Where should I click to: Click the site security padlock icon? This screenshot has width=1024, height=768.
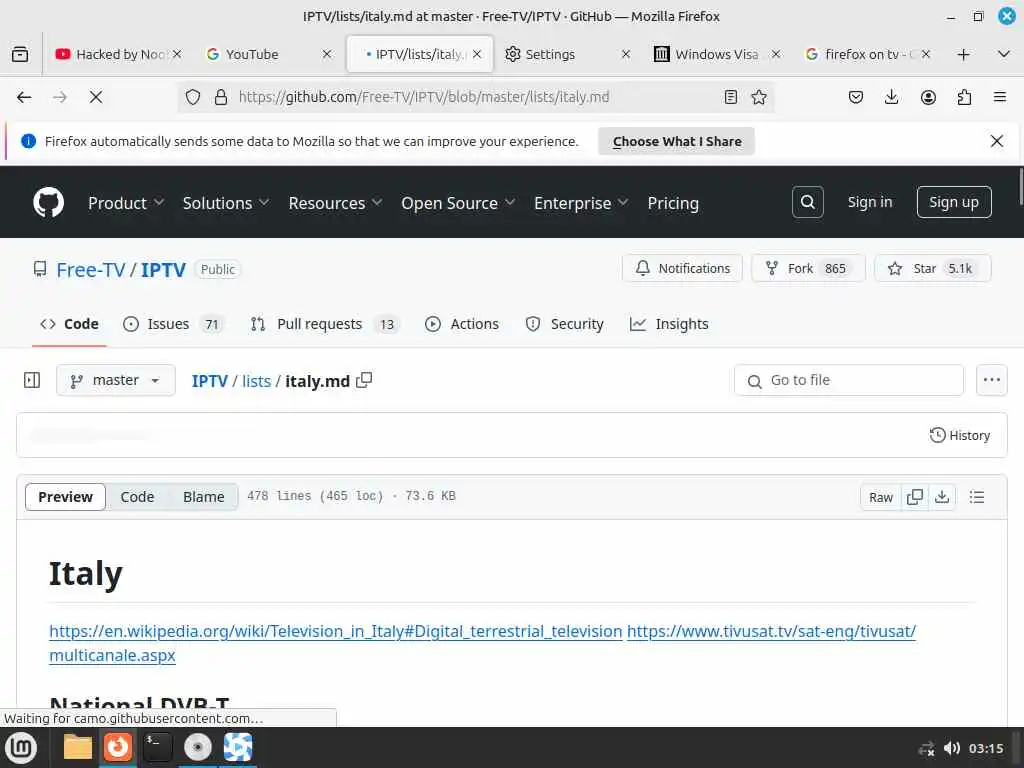tap(221, 97)
